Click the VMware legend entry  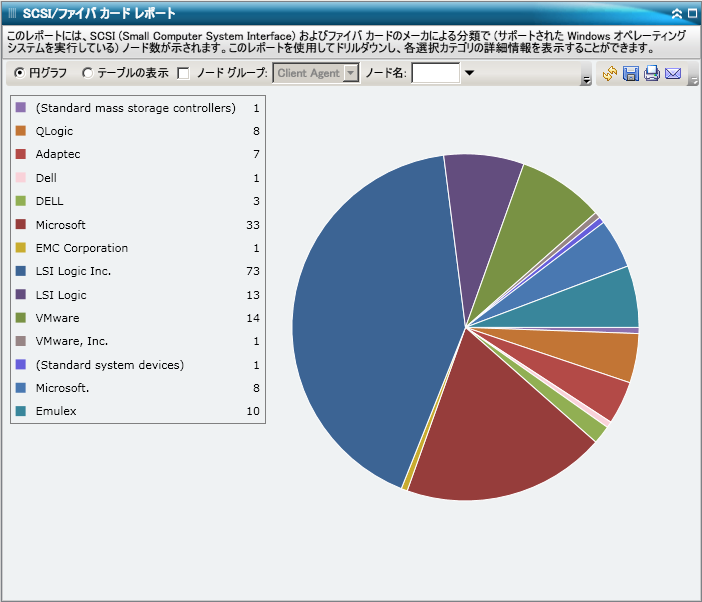tap(56, 318)
